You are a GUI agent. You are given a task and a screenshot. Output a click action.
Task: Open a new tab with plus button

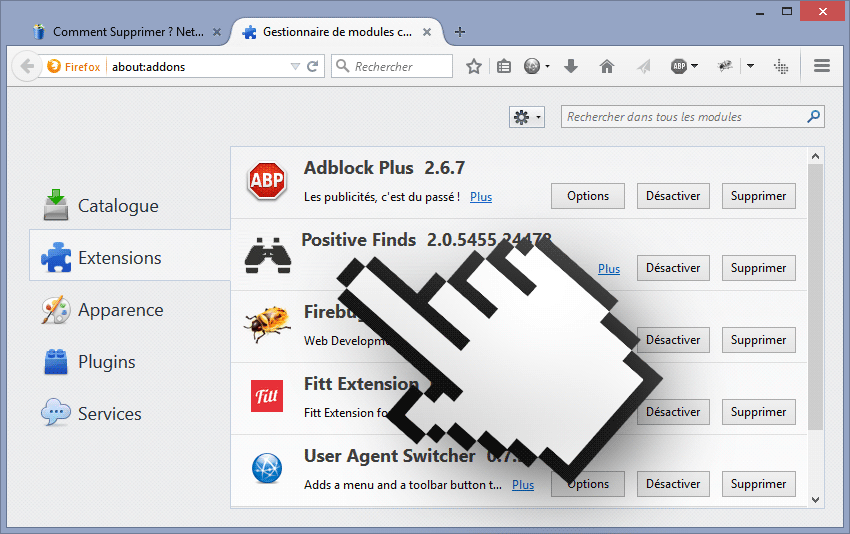point(460,32)
